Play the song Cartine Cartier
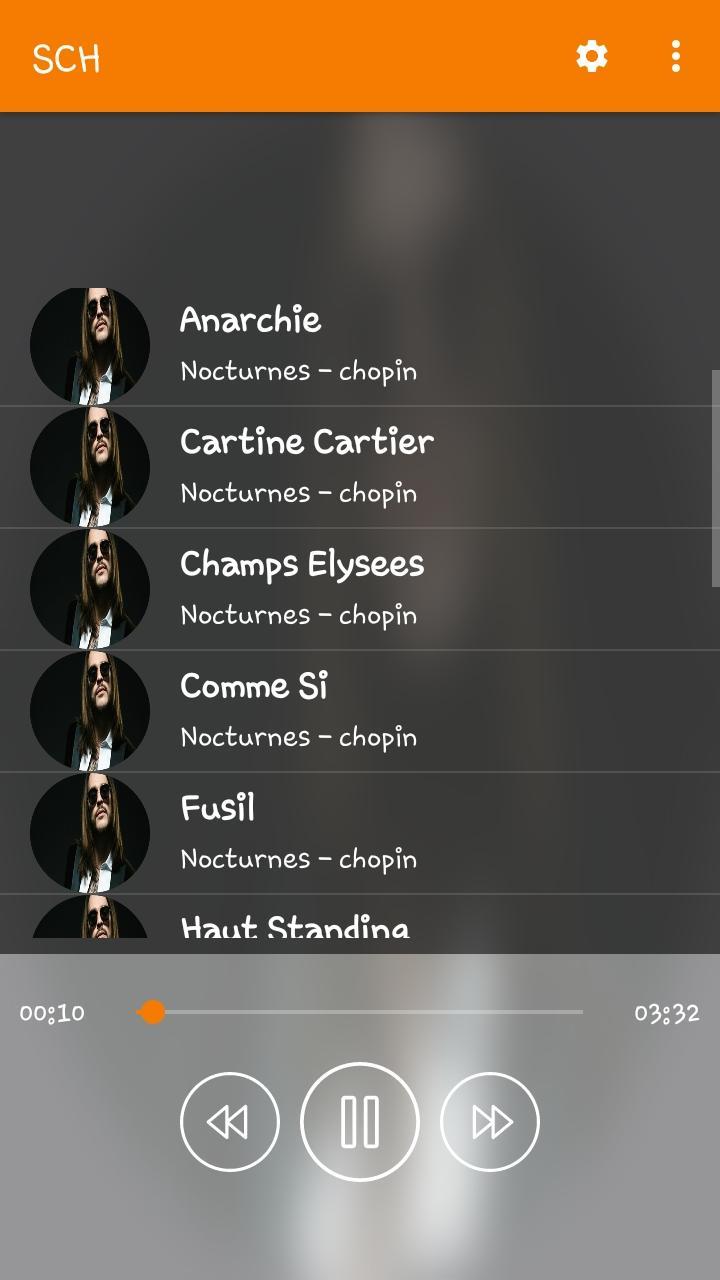 [360, 467]
